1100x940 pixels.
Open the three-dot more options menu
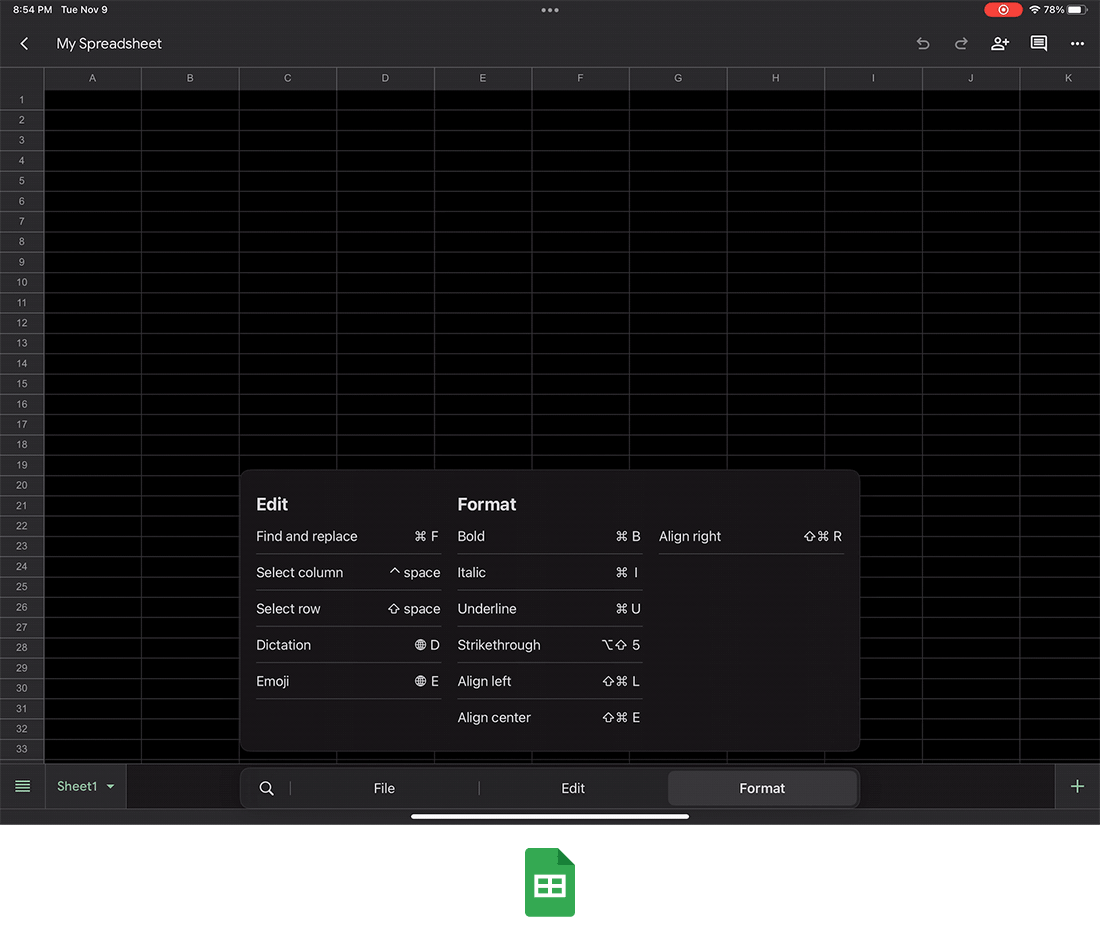pyautogui.click(x=1077, y=44)
